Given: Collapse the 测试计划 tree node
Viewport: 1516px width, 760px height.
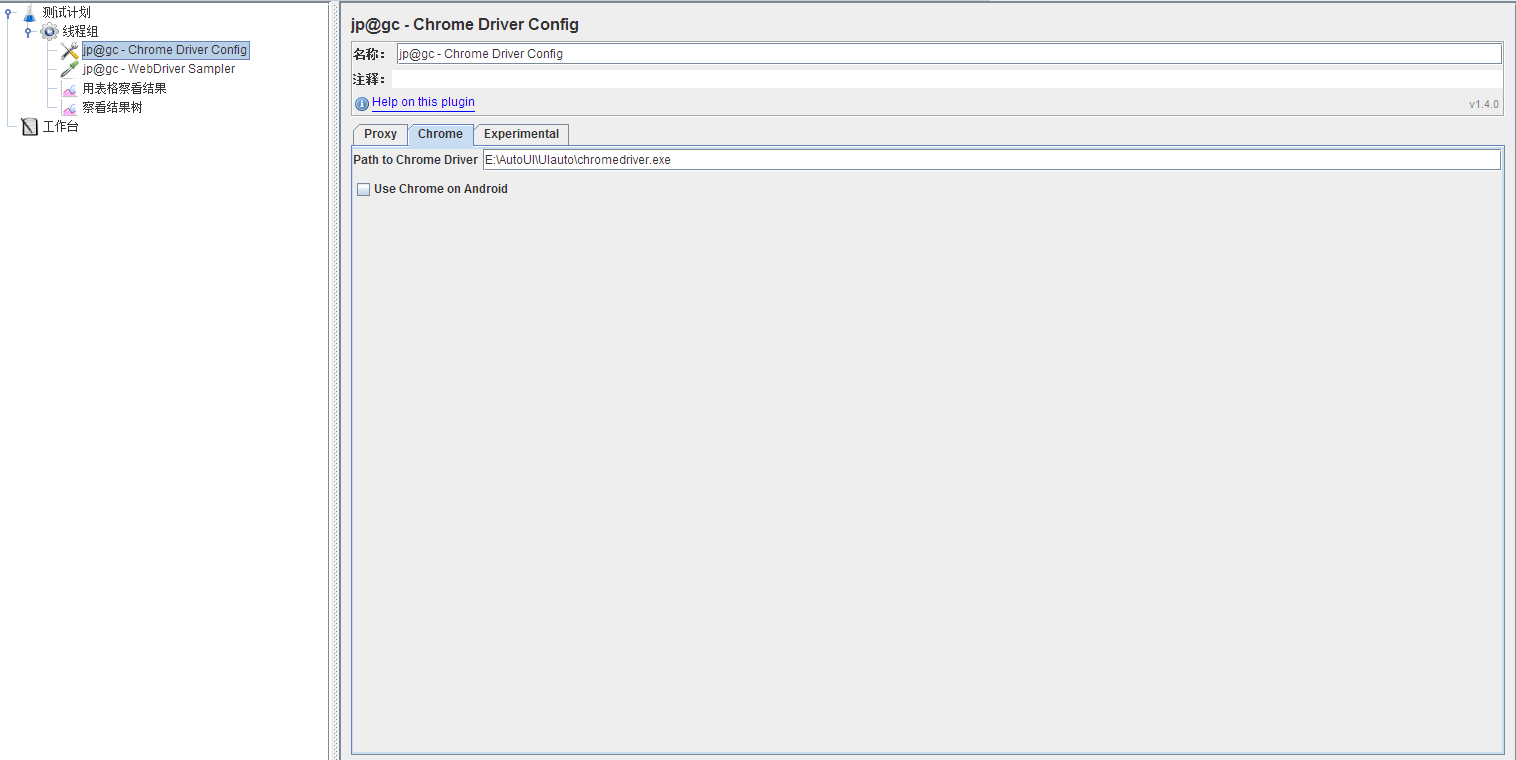Looking at the screenshot, I should [x=8, y=11].
